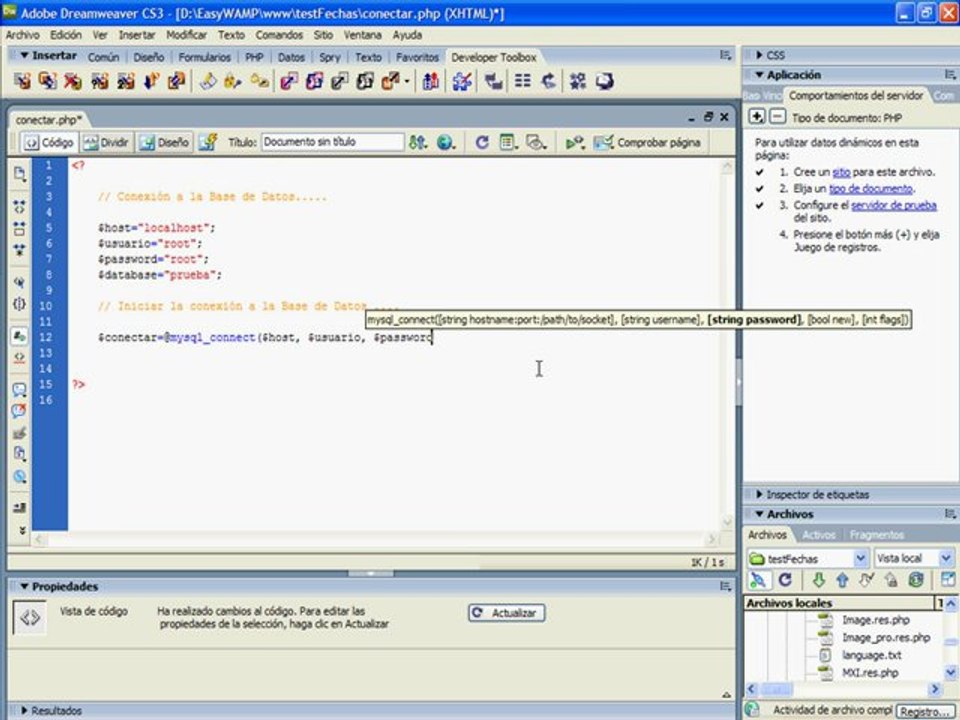Select MXI.res.php file
The image size is (960, 720).
(x=870, y=673)
